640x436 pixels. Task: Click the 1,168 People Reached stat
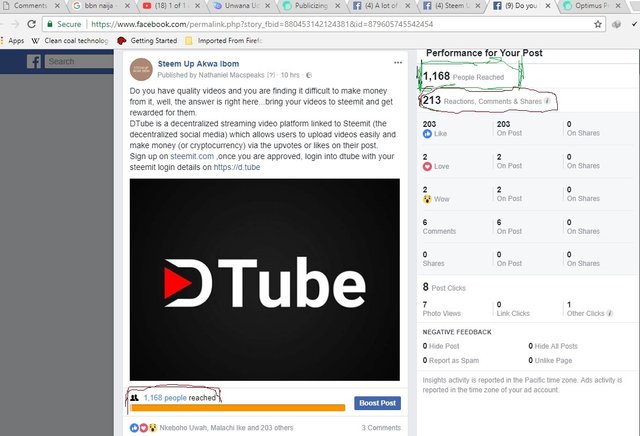(x=463, y=76)
